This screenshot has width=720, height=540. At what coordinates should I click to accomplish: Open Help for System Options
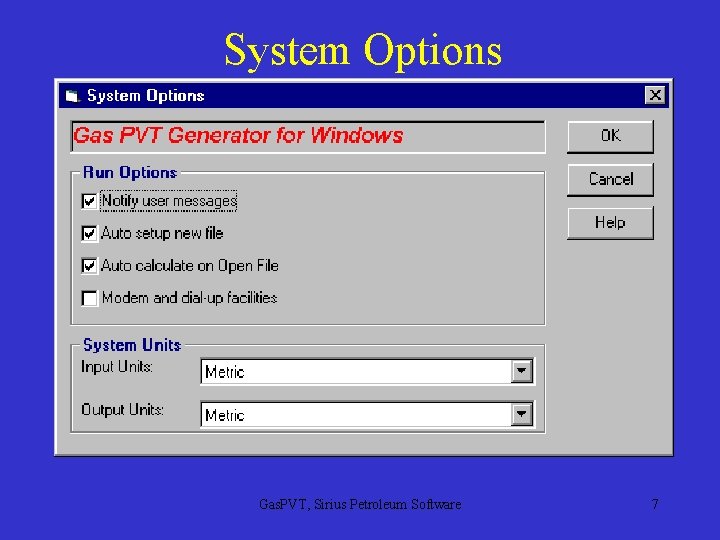point(610,223)
